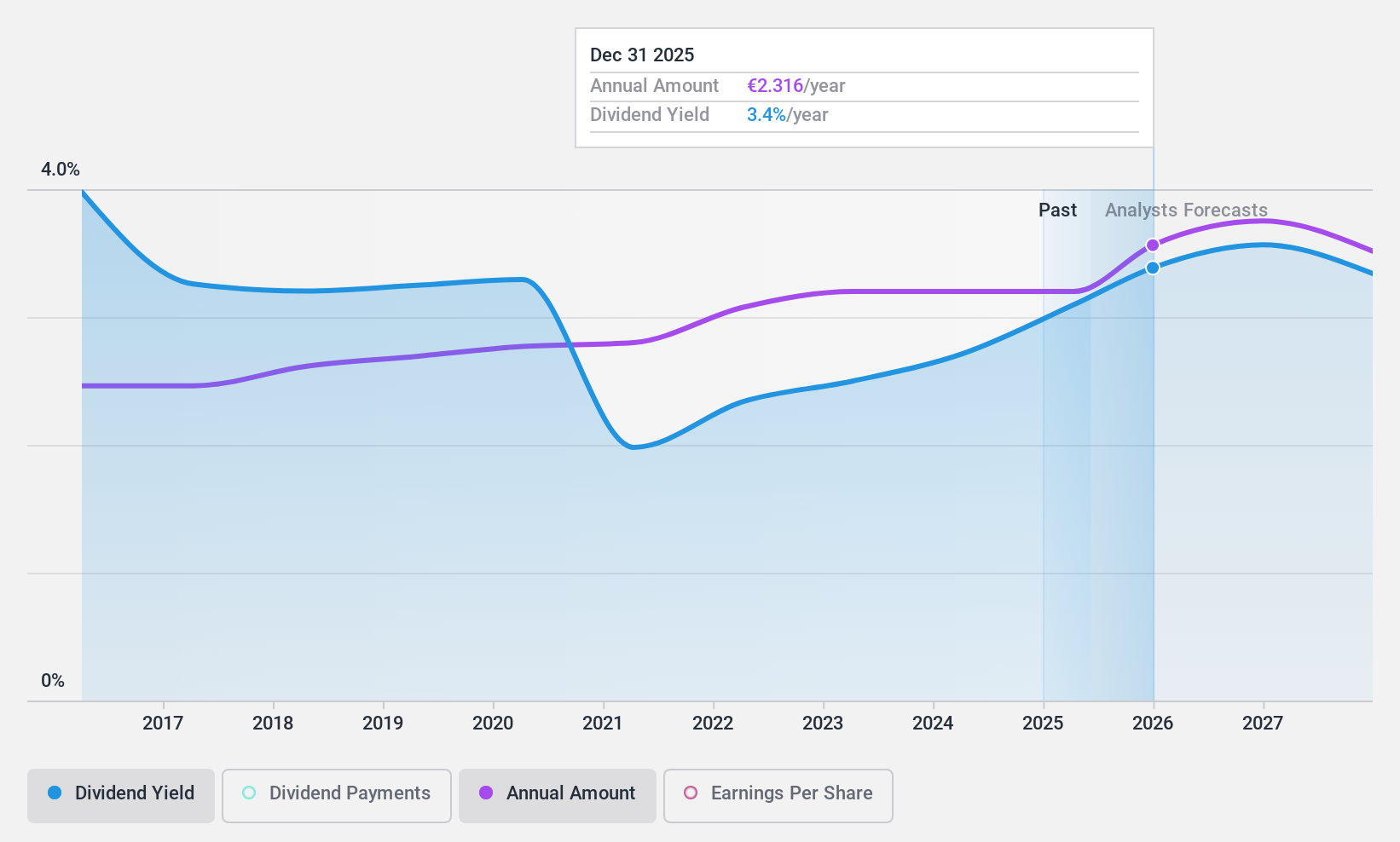Click the €2.316/year annual amount value
Screen dimensions: 1400x842
(x=796, y=86)
